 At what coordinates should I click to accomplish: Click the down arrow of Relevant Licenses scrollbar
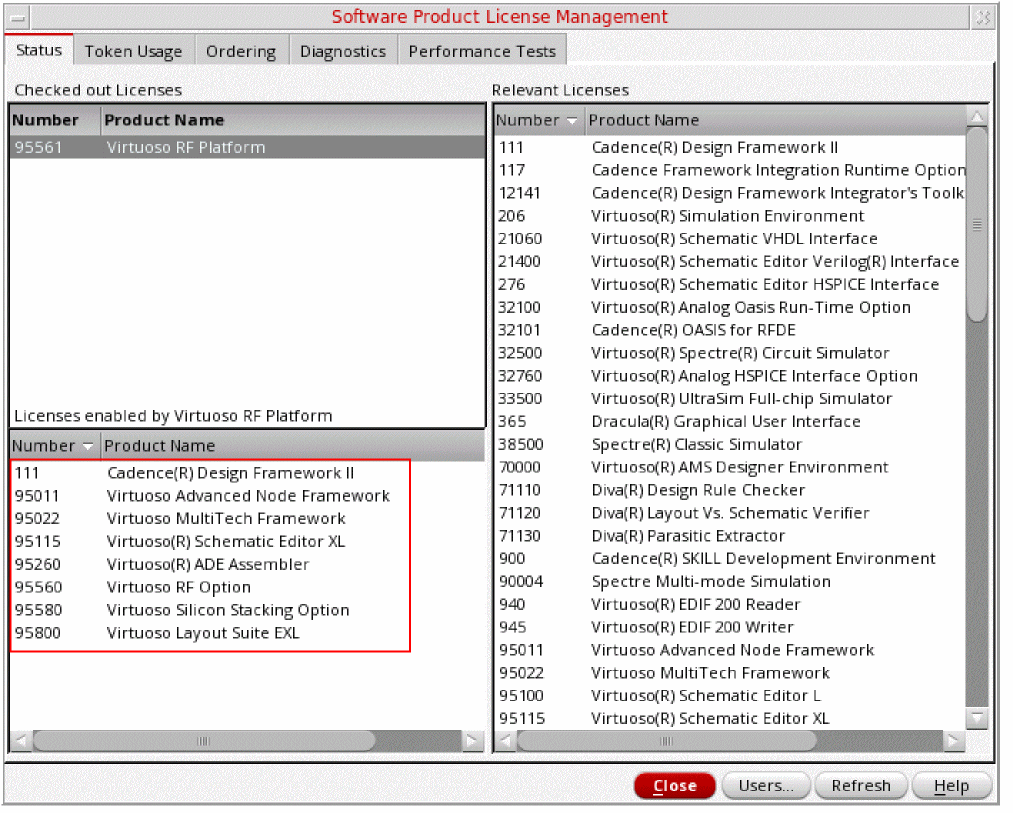pos(977,718)
